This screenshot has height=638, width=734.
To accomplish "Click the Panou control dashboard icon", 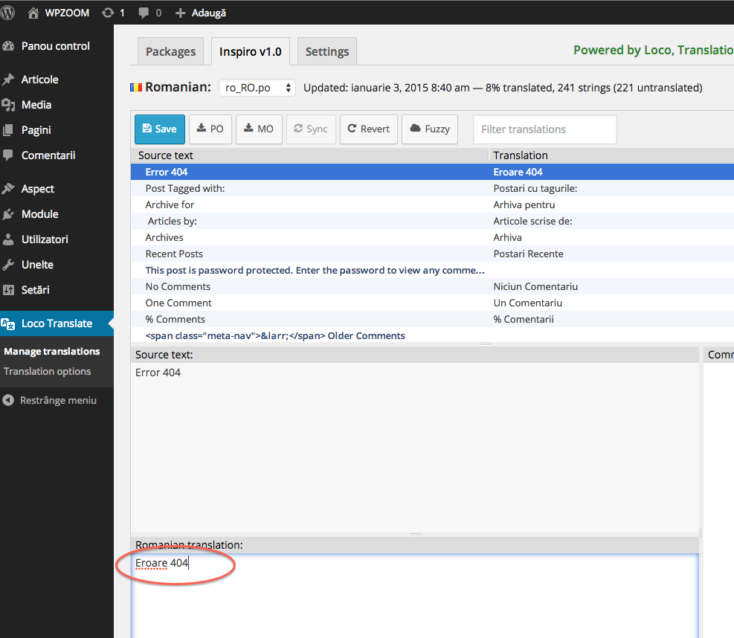I will click(x=8, y=46).
